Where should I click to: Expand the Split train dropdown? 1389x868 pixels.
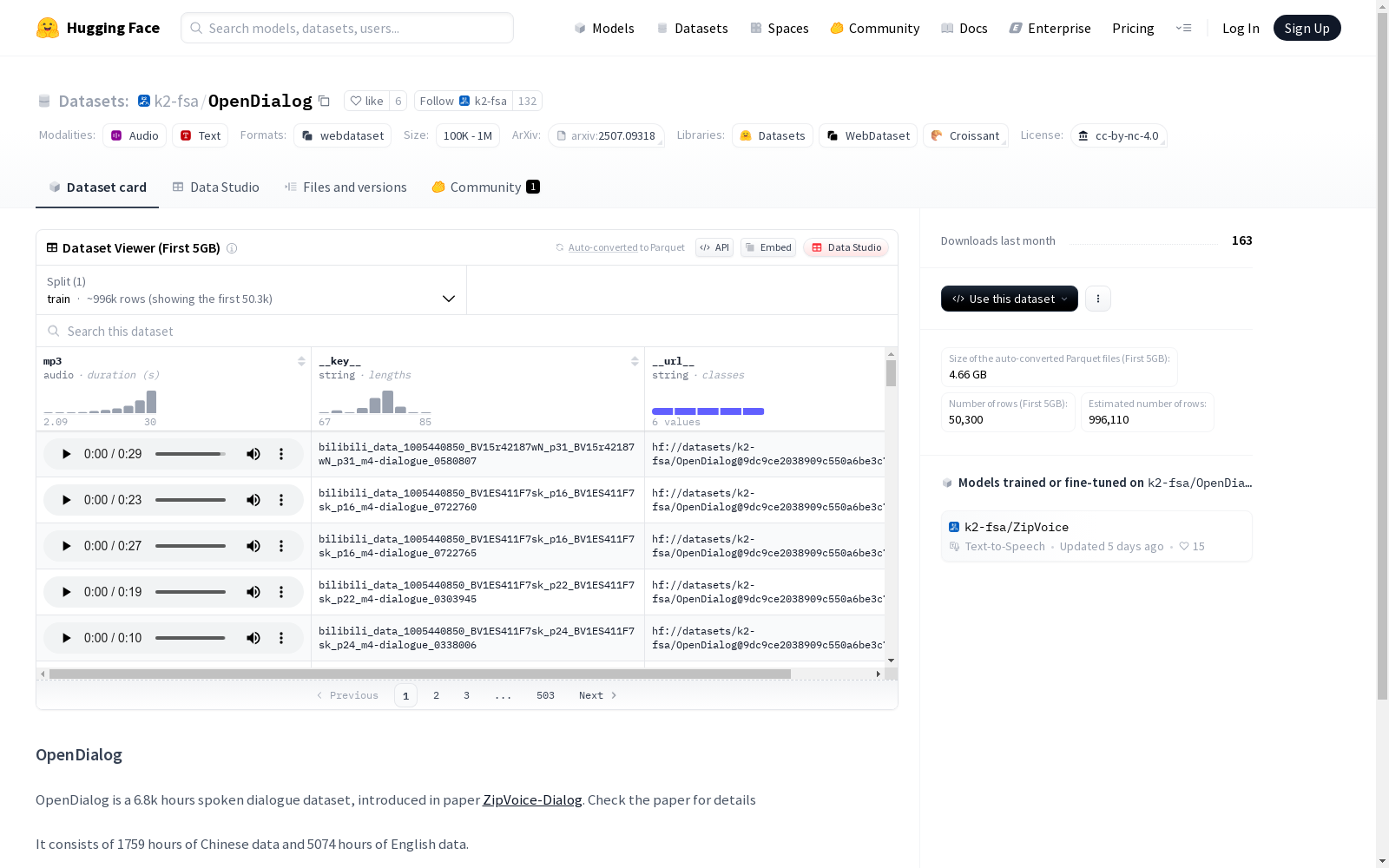coord(252,290)
